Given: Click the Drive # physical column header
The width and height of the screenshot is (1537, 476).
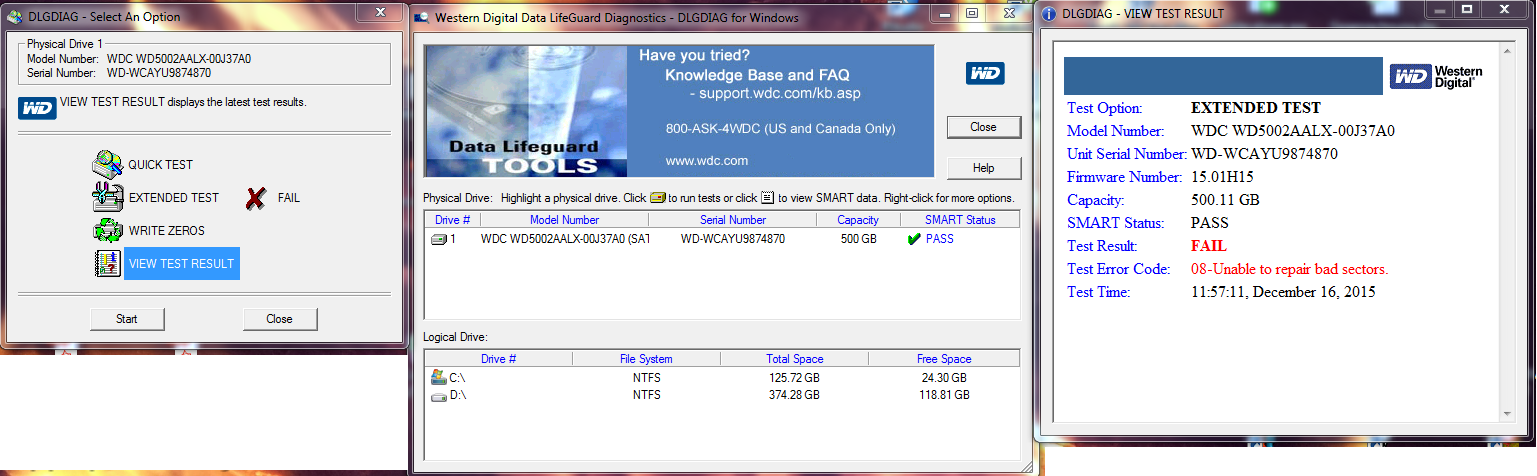Looking at the screenshot, I should 453,220.
